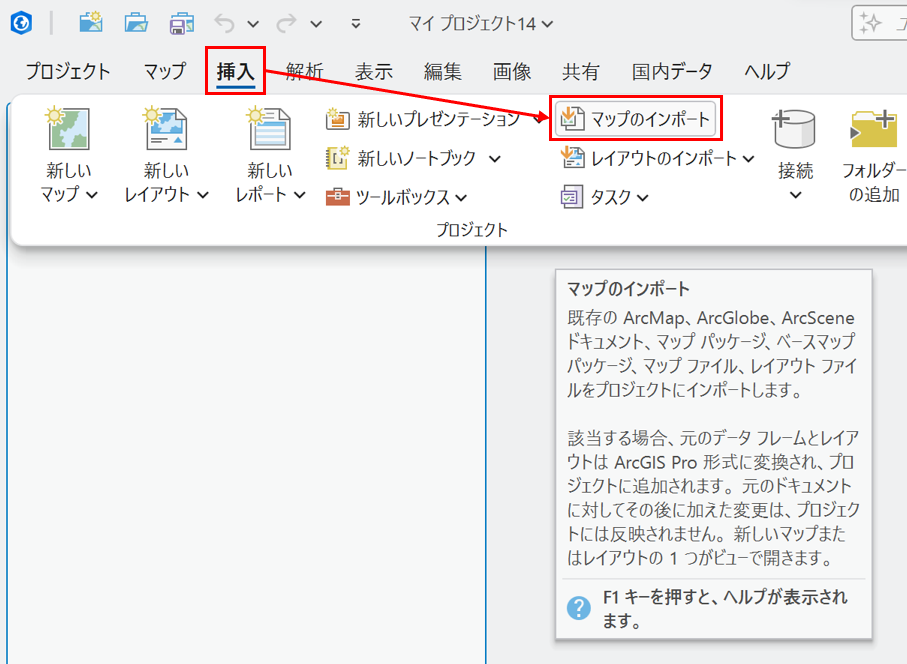Open the customize quick access toolbar menu
907x664 pixels.
pos(356,24)
